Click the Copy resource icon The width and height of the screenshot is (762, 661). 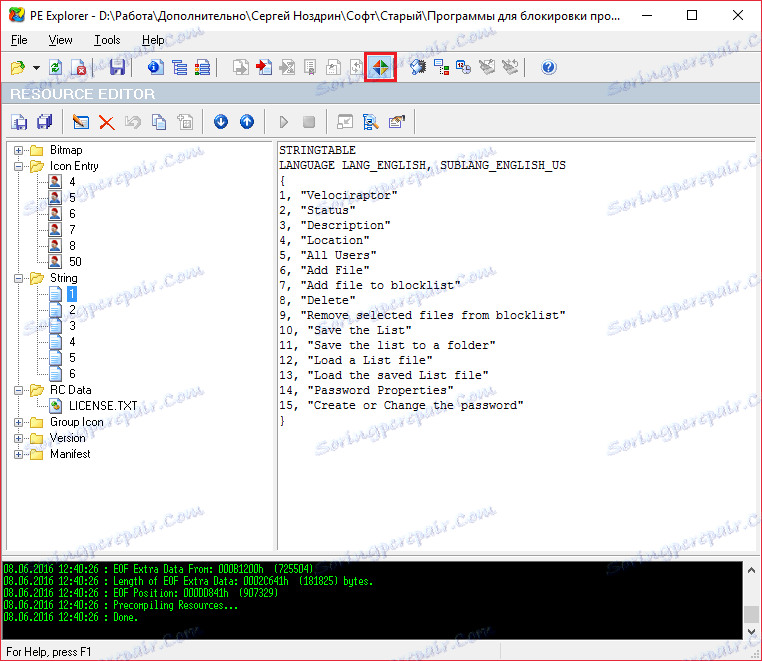158,122
